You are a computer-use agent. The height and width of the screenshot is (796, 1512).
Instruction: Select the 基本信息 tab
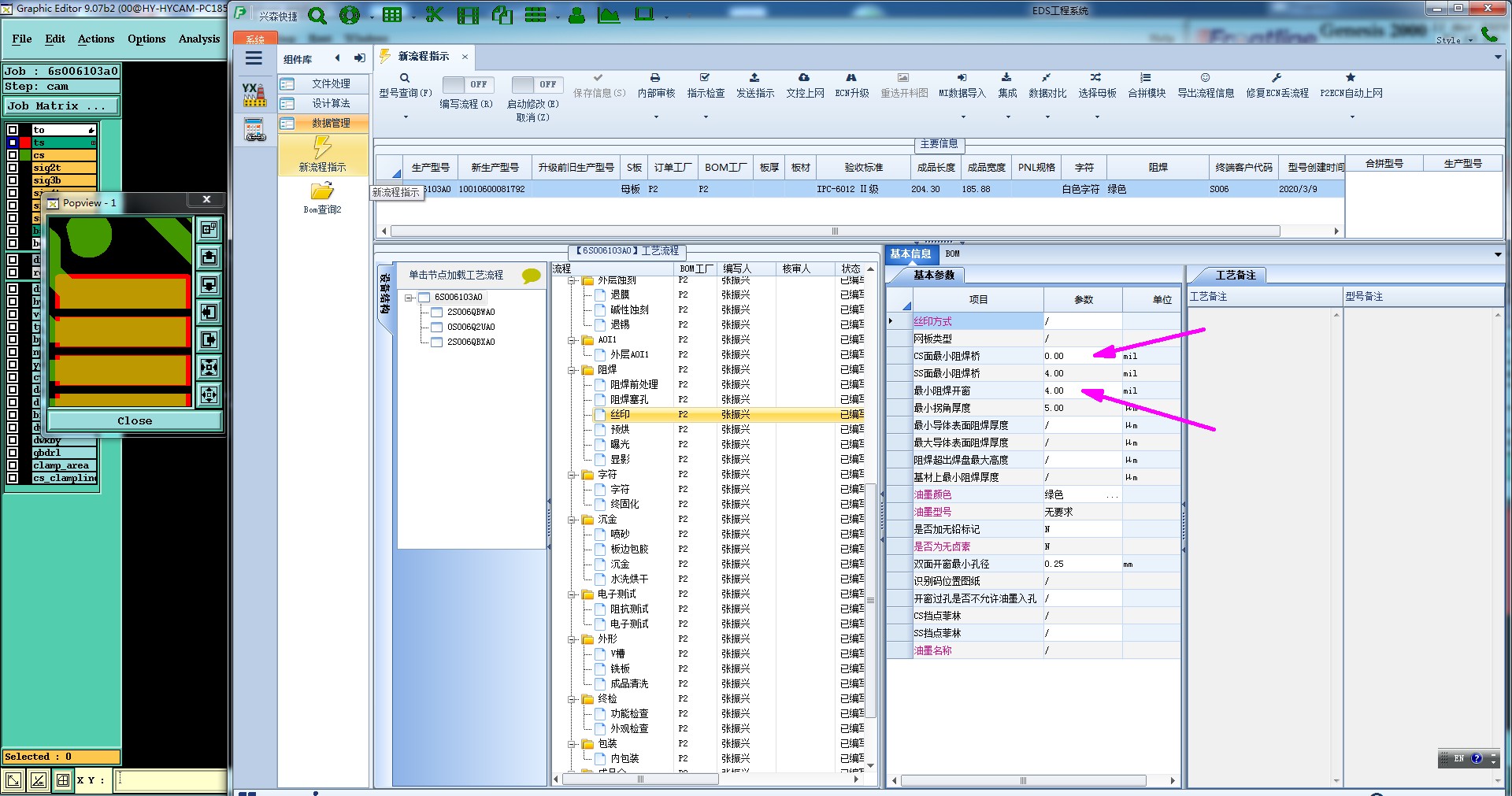(910, 254)
